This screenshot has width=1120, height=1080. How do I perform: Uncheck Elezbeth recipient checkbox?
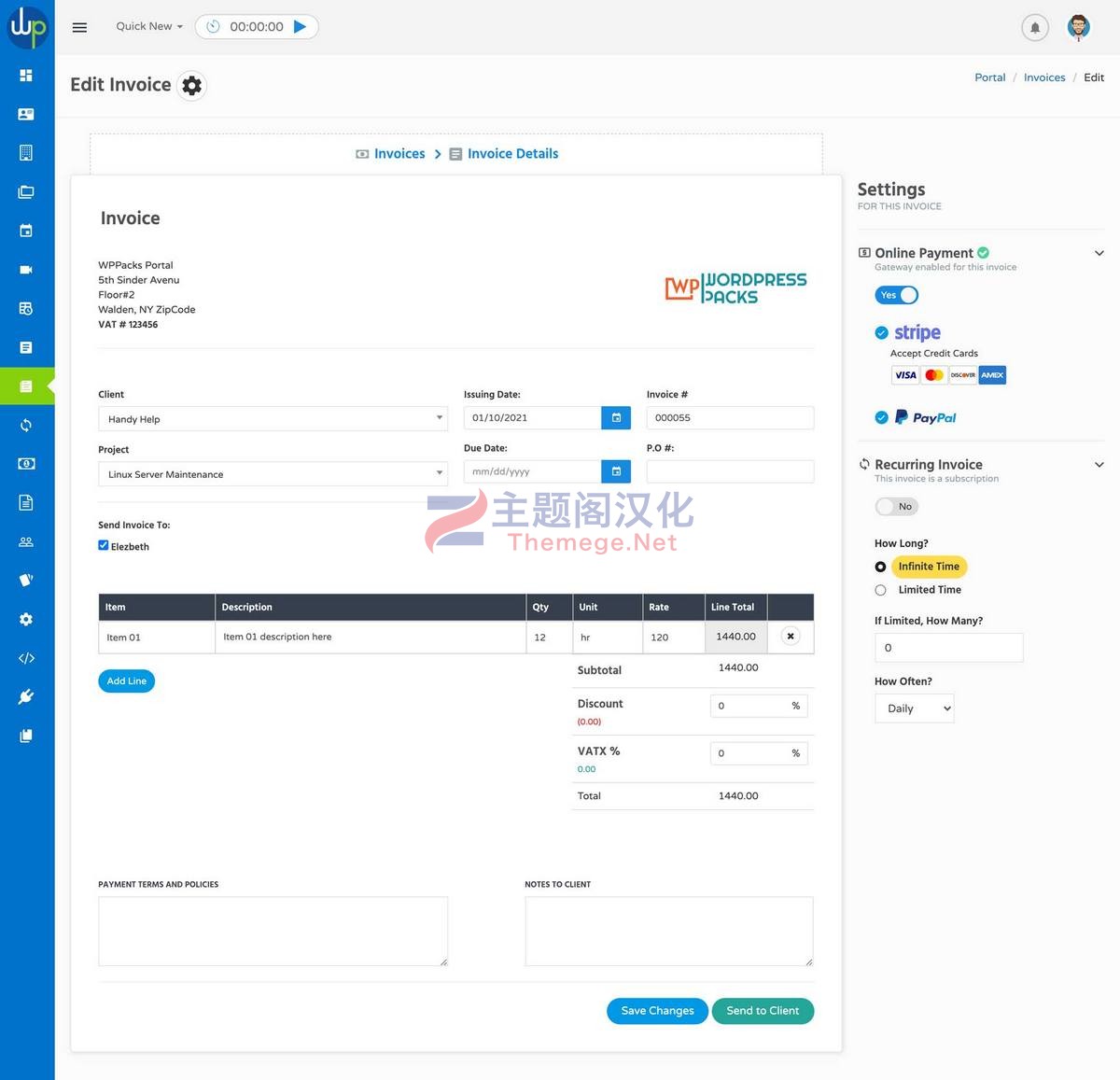click(104, 545)
